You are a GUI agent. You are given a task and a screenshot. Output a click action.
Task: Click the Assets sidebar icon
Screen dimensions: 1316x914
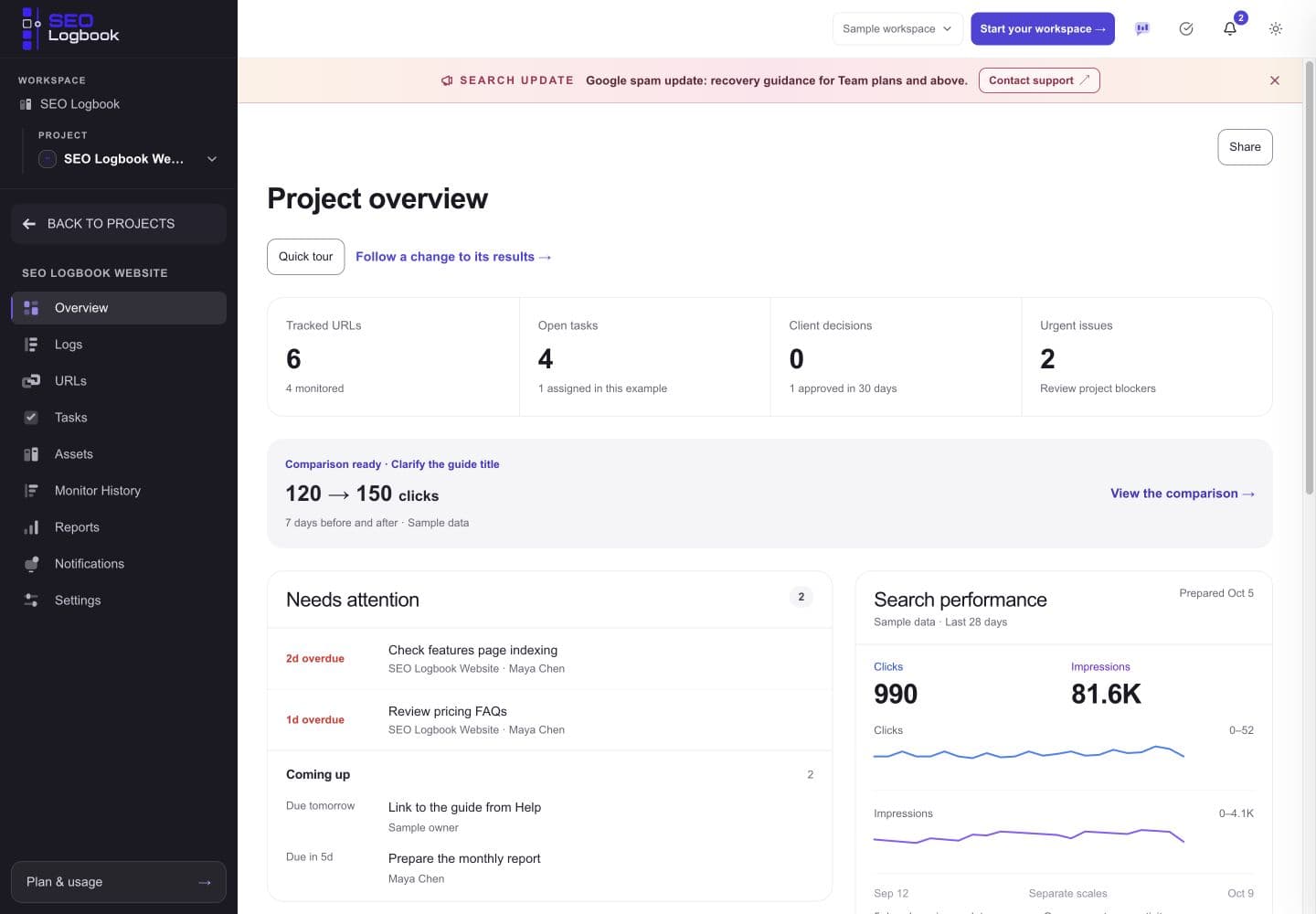[31, 454]
